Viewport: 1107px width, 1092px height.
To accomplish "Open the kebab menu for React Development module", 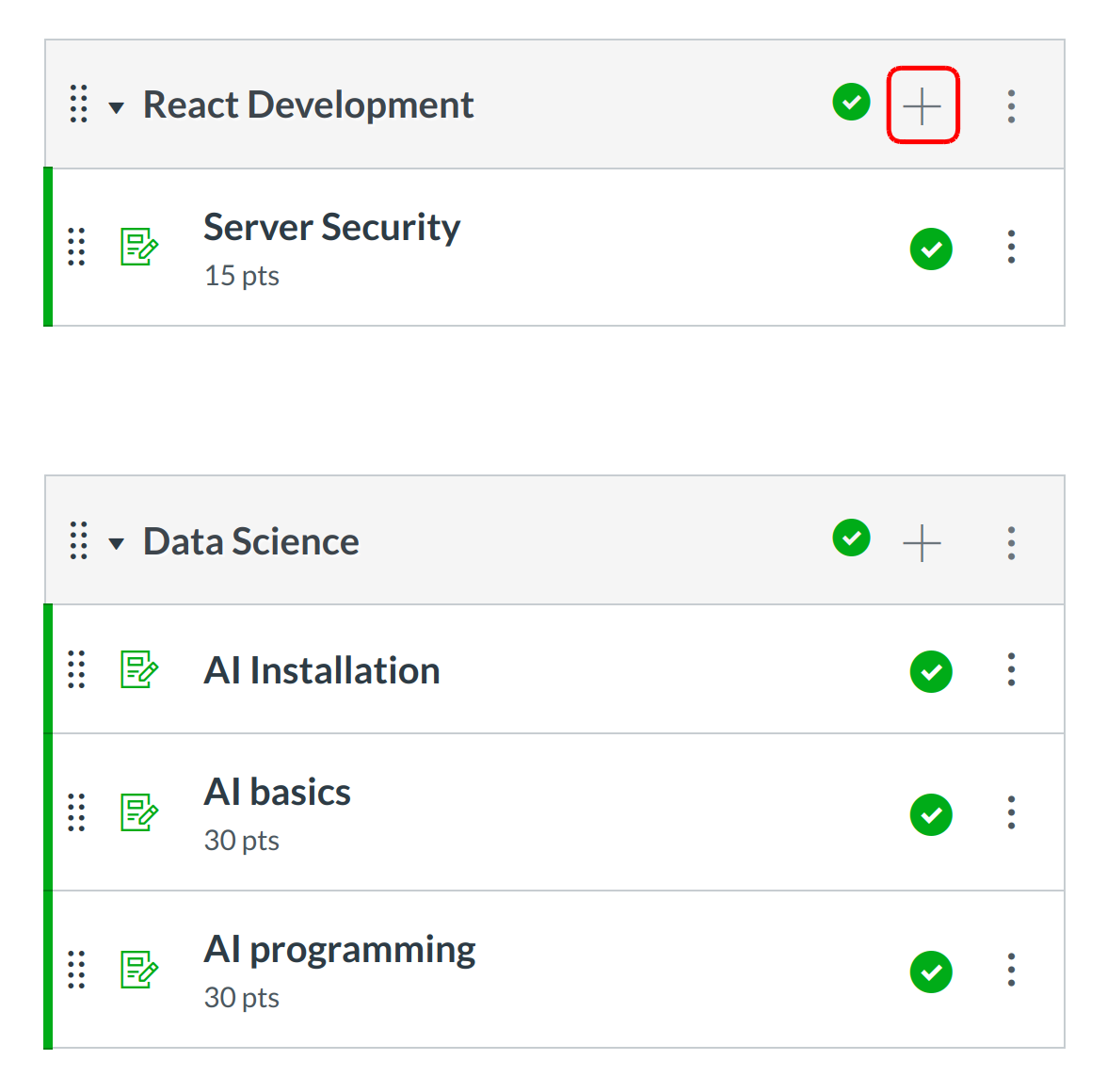I will coord(1011,105).
